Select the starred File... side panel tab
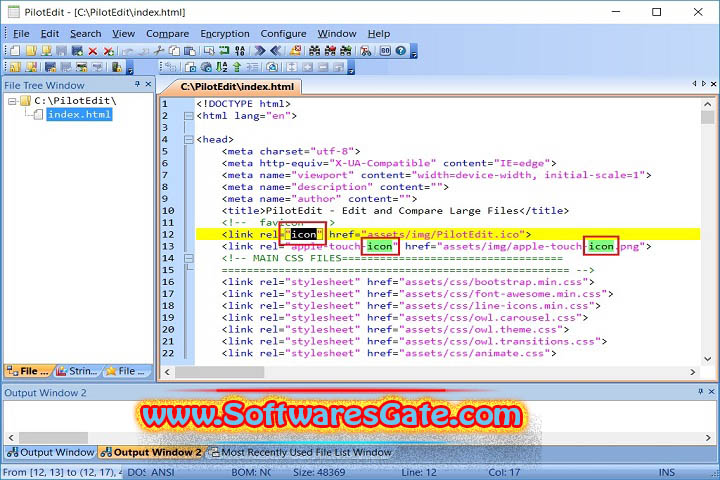720x480 pixels. (126, 371)
